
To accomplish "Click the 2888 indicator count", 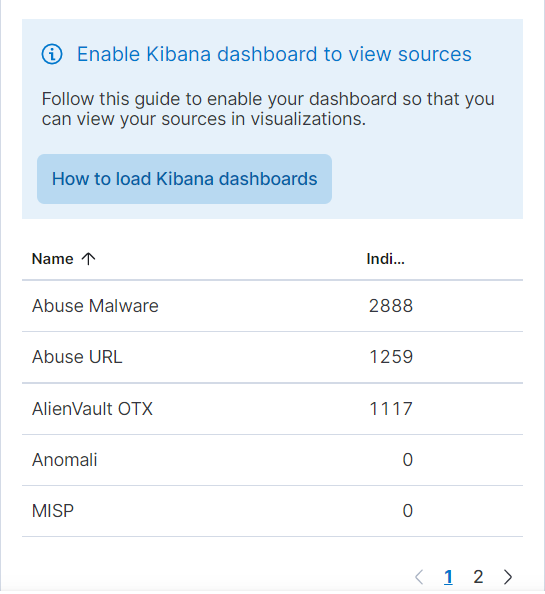I will [x=391, y=306].
